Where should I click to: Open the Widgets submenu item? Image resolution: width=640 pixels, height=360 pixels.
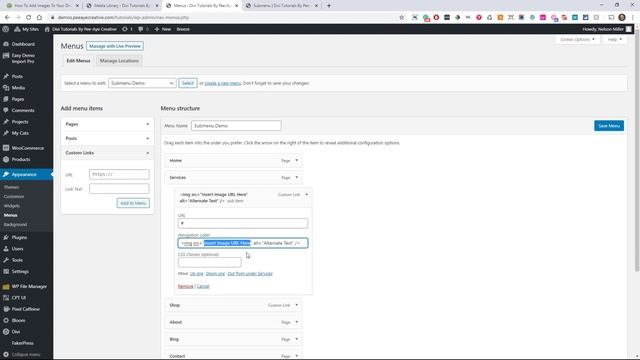pos(12,206)
